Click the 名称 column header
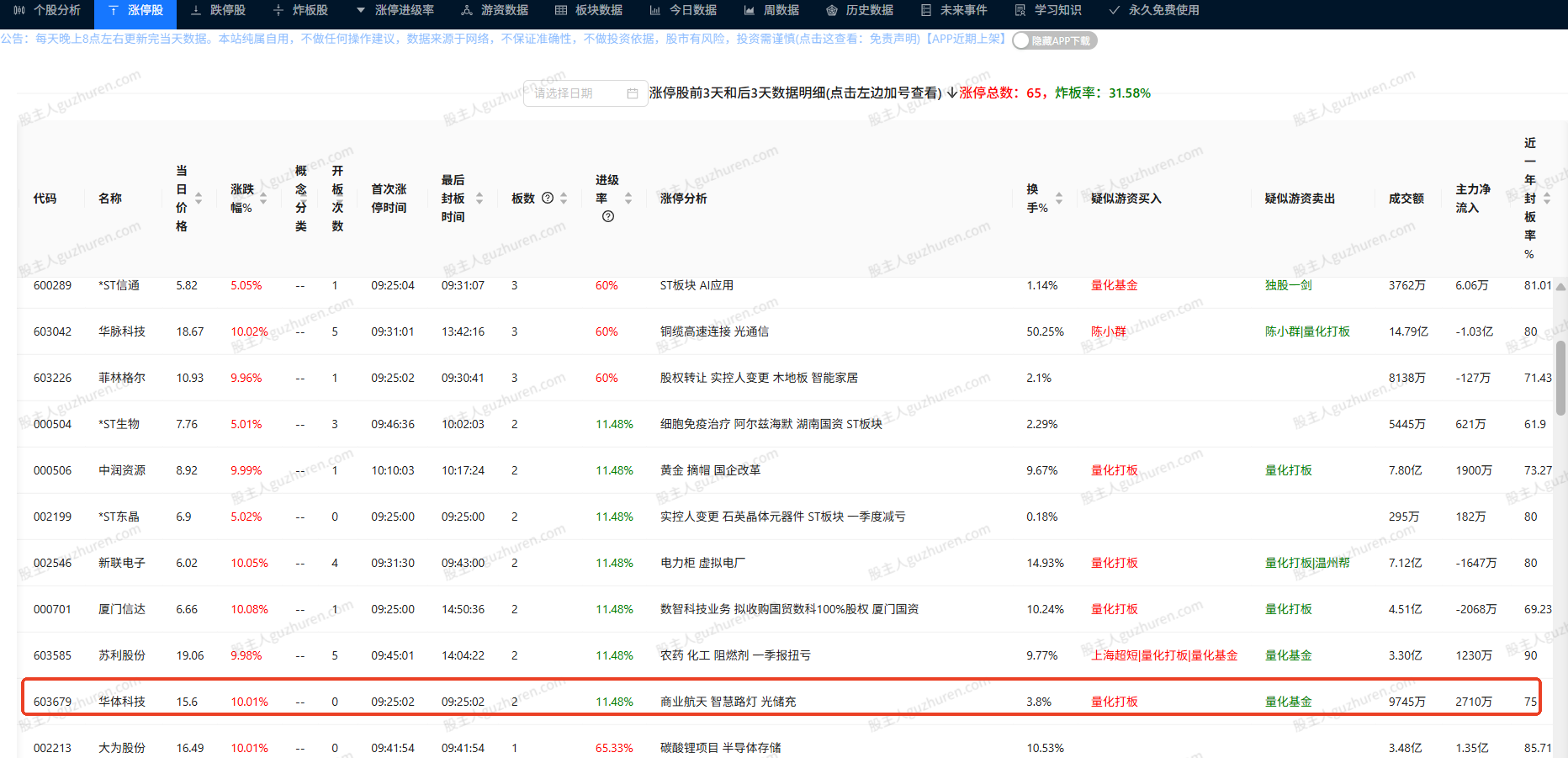Screen dimensions: 1568x758 pyautogui.click(x=109, y=199)
